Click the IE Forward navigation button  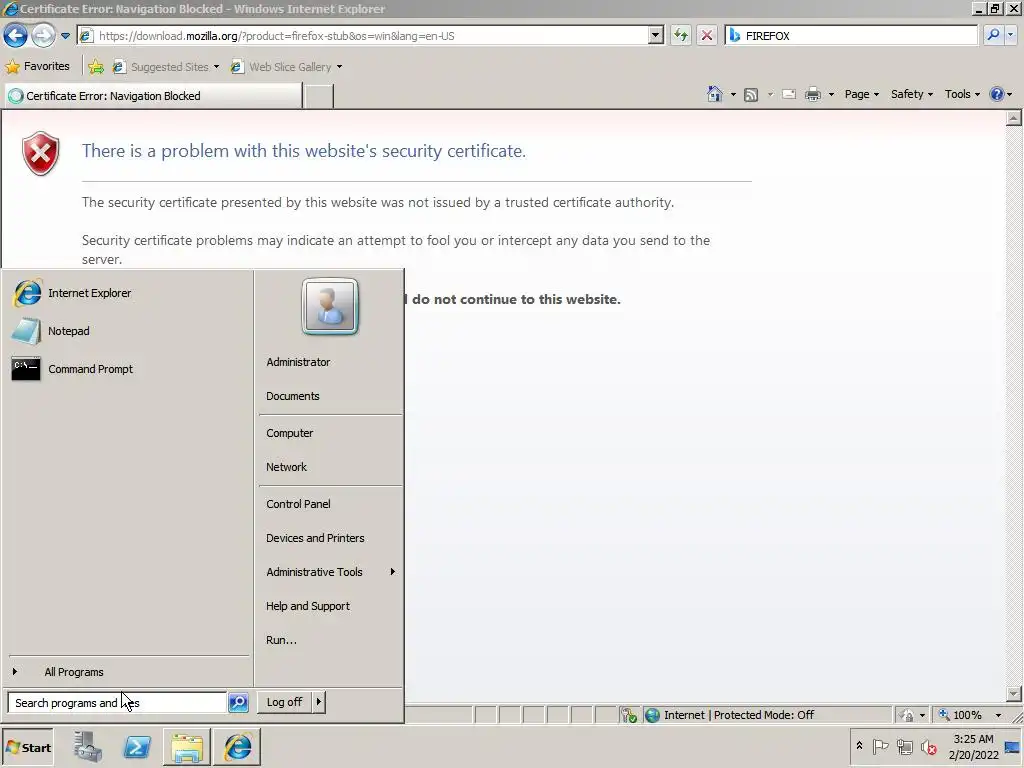point(43,35)
